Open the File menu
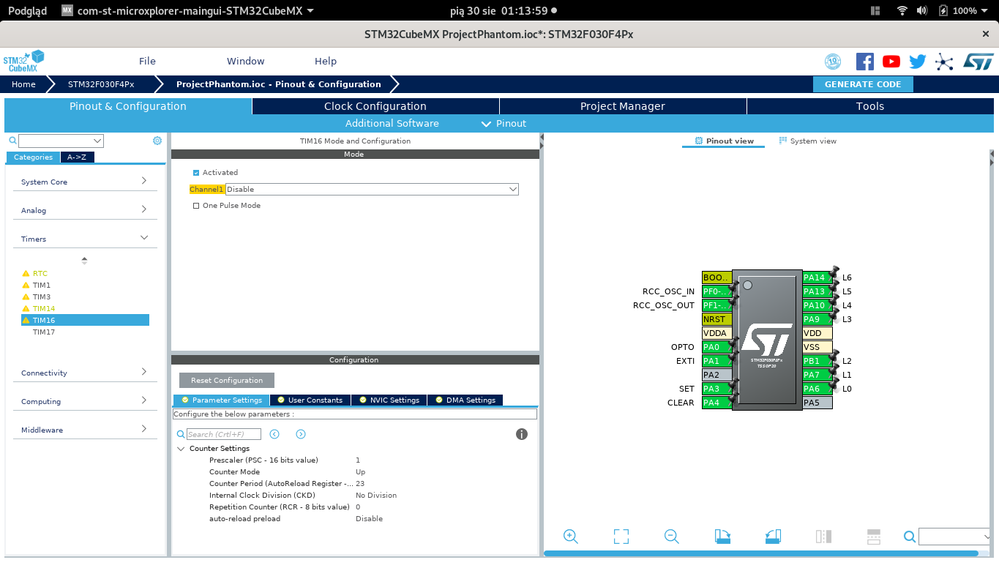This screenshot has width=999, height=563. (147, 61)
